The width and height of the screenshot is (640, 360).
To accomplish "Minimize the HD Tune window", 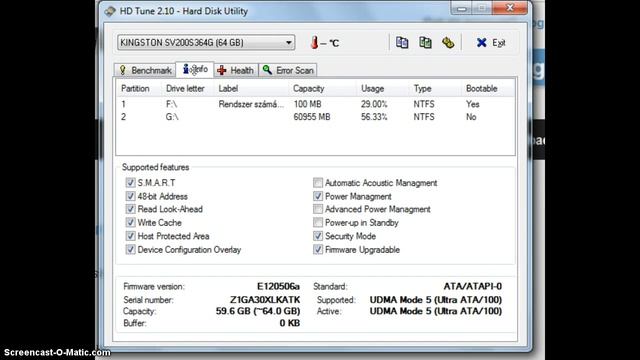I will click(x=462, y=8).
